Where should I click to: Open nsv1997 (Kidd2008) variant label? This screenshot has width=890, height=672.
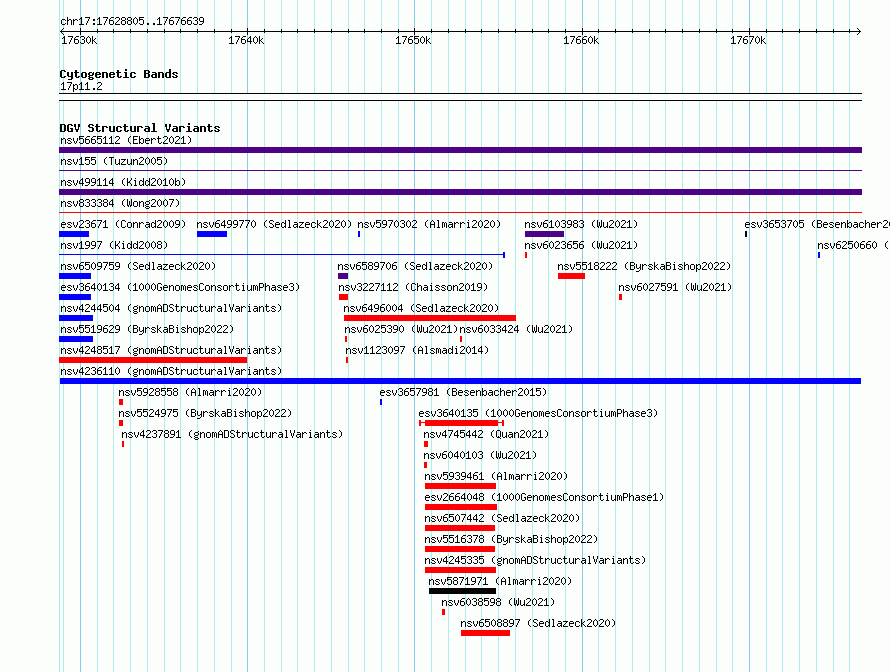point(114,245)
